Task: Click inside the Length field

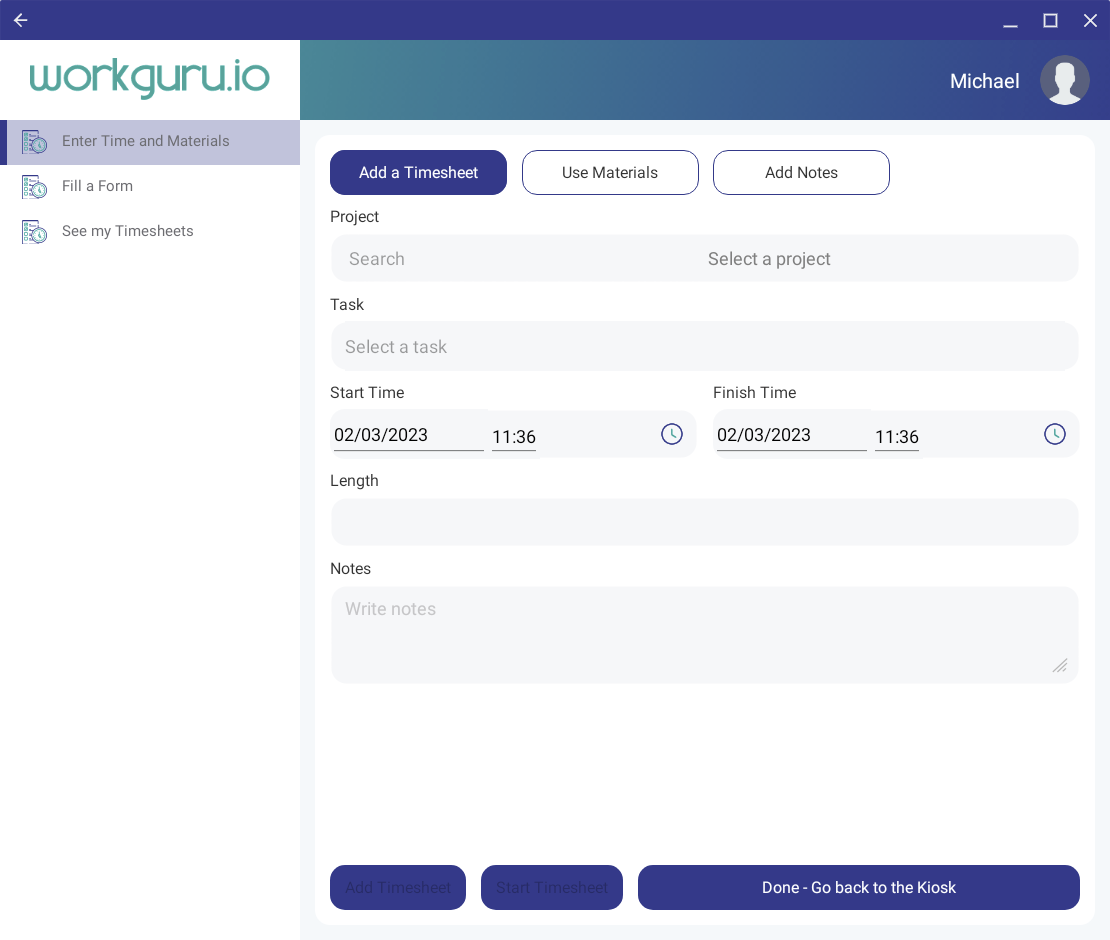Action: pos(704,521)
